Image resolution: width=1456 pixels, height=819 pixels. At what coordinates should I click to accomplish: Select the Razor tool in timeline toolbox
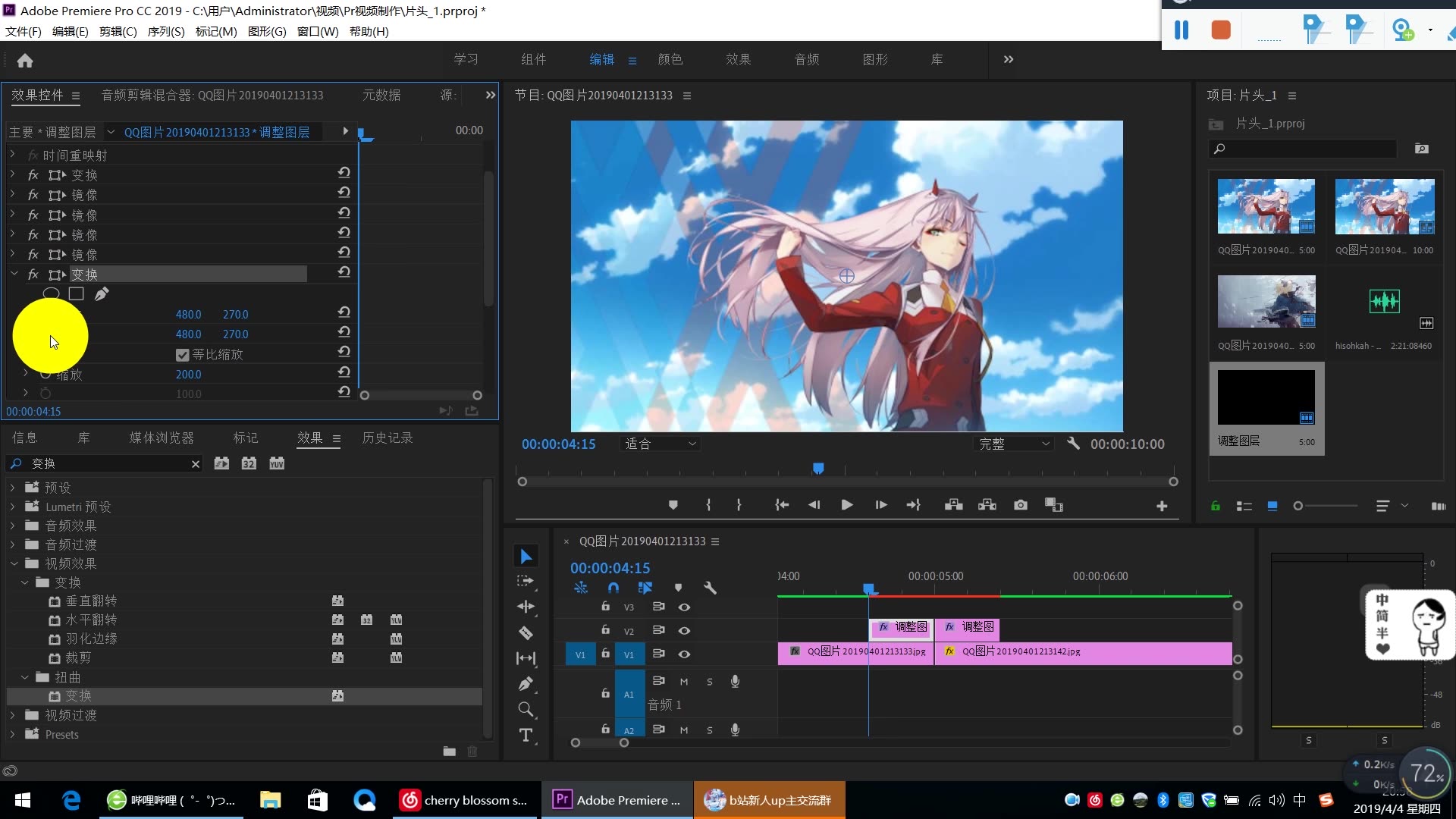pos(526,632)
